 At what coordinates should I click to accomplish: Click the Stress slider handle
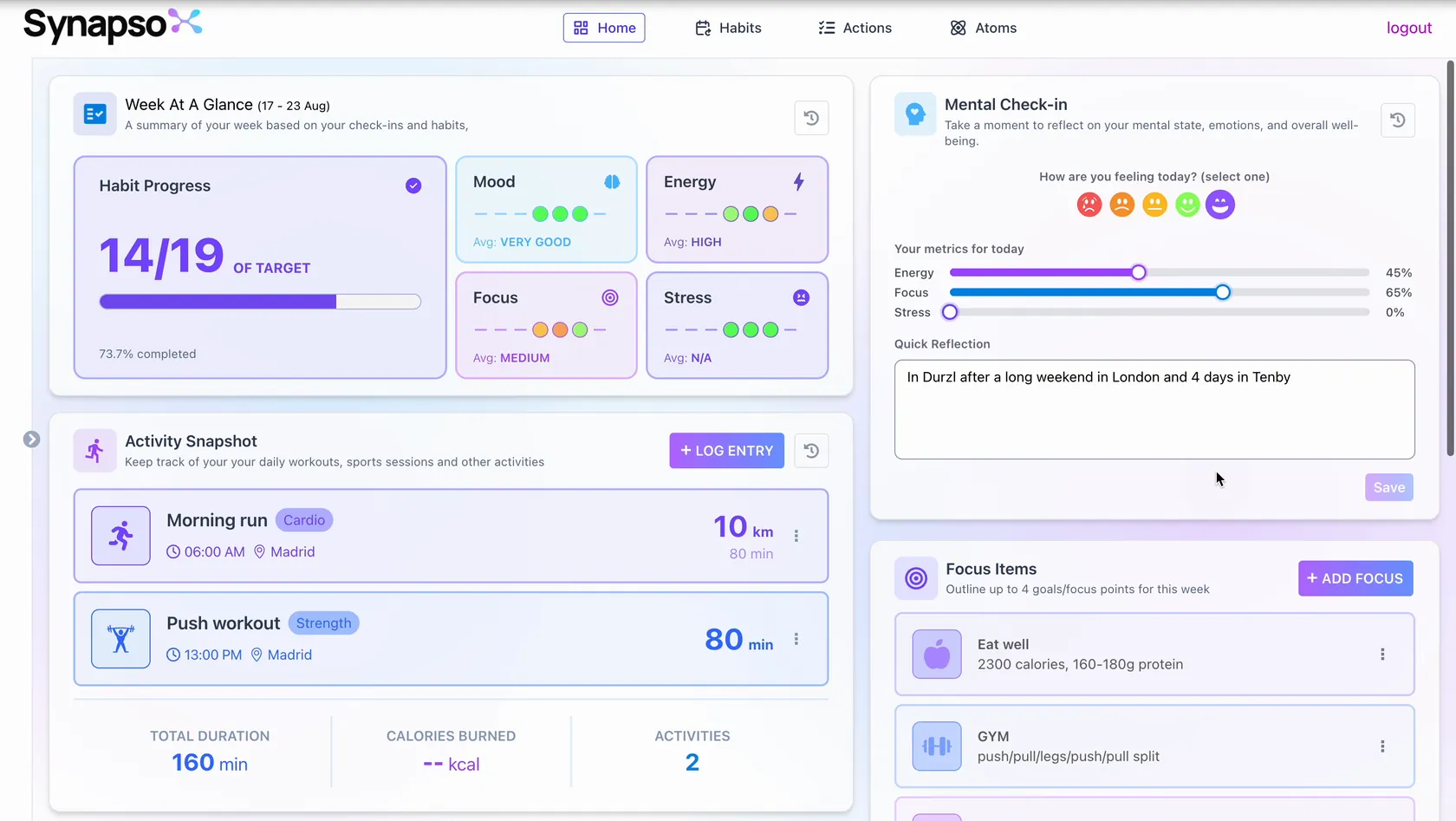point(950,312)
